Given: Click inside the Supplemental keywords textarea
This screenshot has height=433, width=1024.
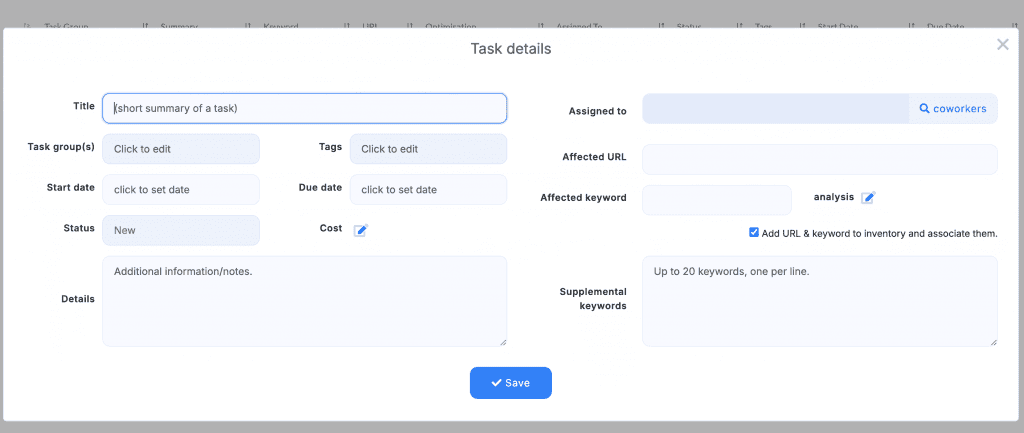Looking at the screenshot, I should click(x=819, y=301).
